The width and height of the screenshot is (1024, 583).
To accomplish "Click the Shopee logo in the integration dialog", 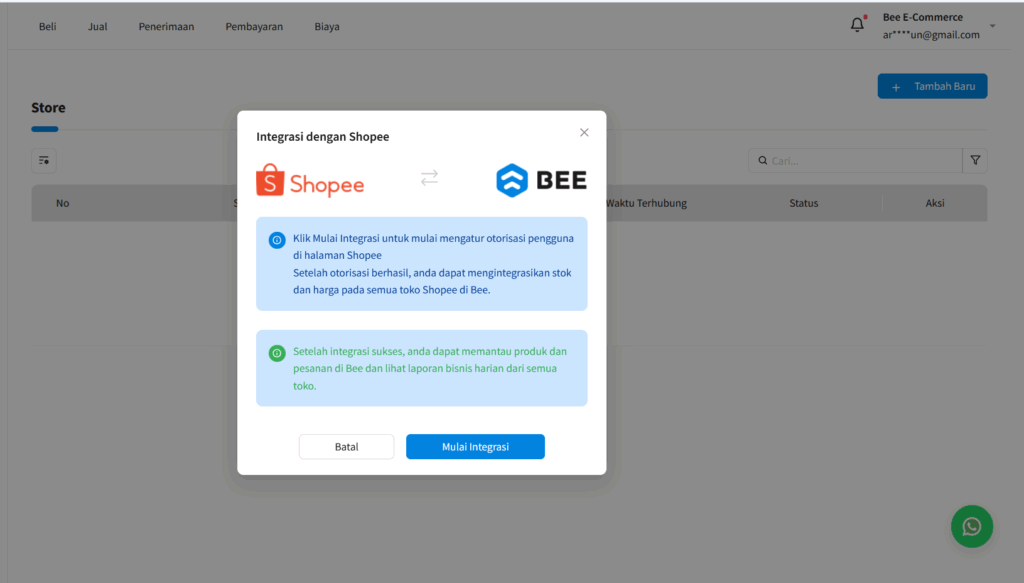I will [x=310, y=179].
